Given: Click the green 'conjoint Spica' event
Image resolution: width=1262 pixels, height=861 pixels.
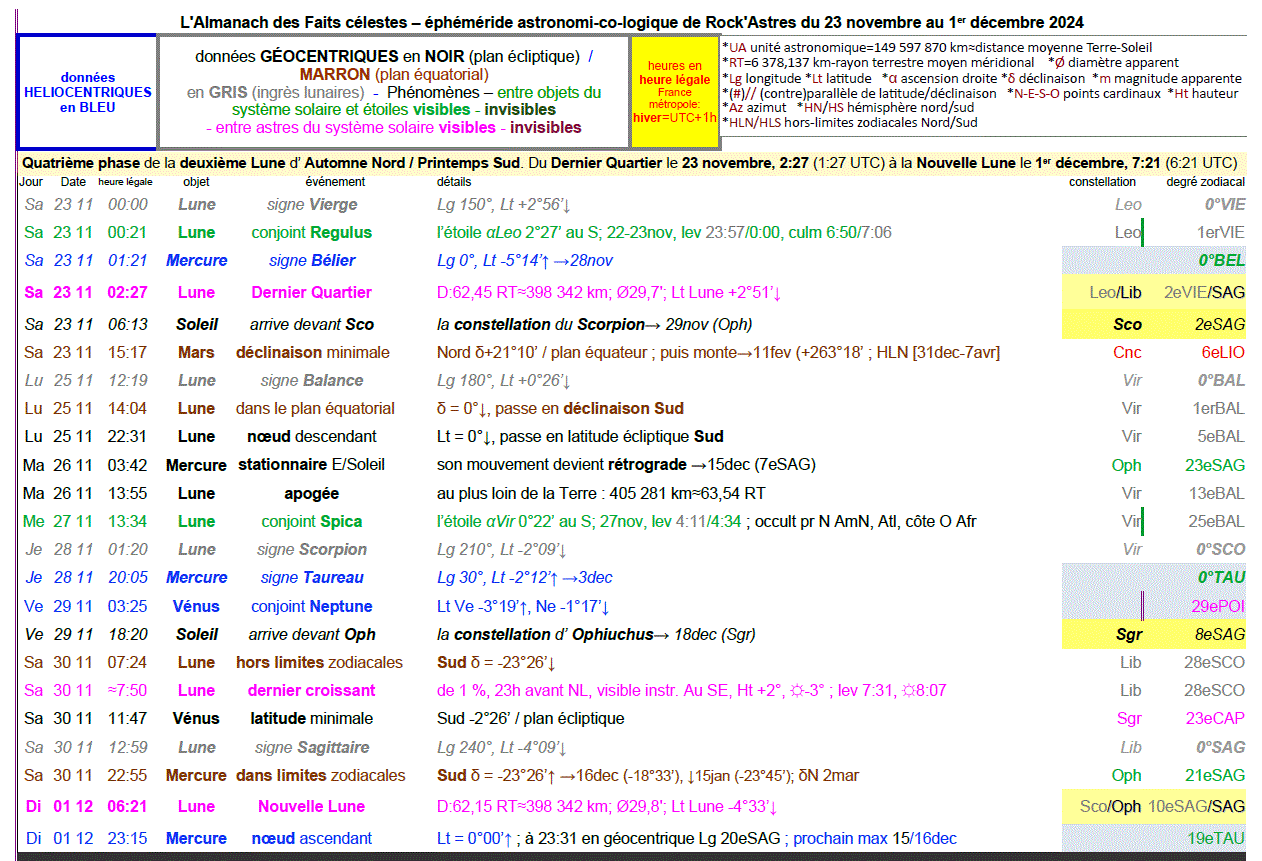Looking at the screenshot, I should [x=311, y=522].
